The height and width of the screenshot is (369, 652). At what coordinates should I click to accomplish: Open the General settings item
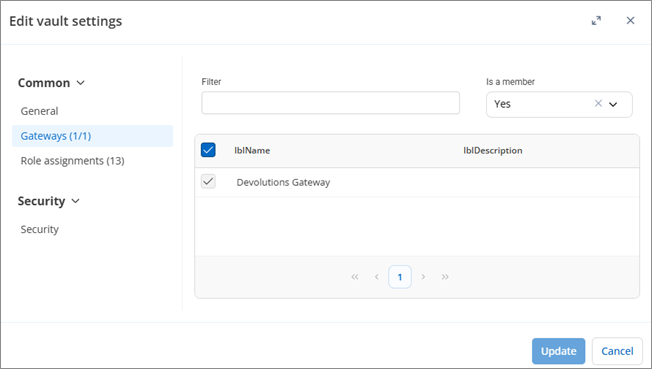tap(40, 111)
